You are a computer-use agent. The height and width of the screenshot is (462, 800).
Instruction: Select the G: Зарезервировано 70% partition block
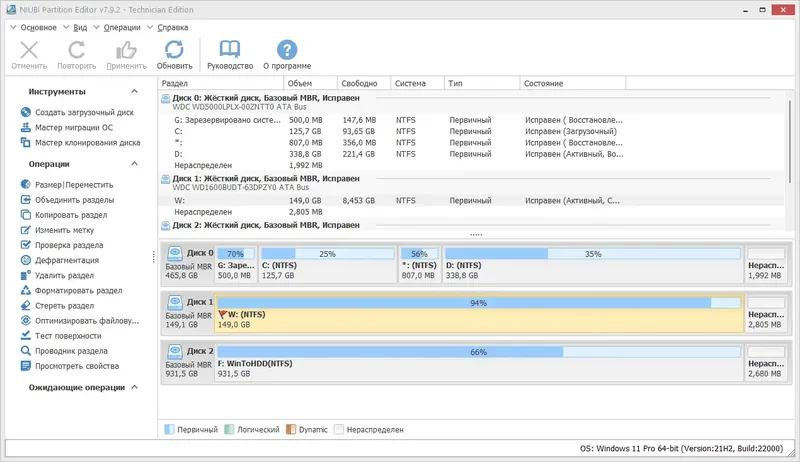pos(236,264)
